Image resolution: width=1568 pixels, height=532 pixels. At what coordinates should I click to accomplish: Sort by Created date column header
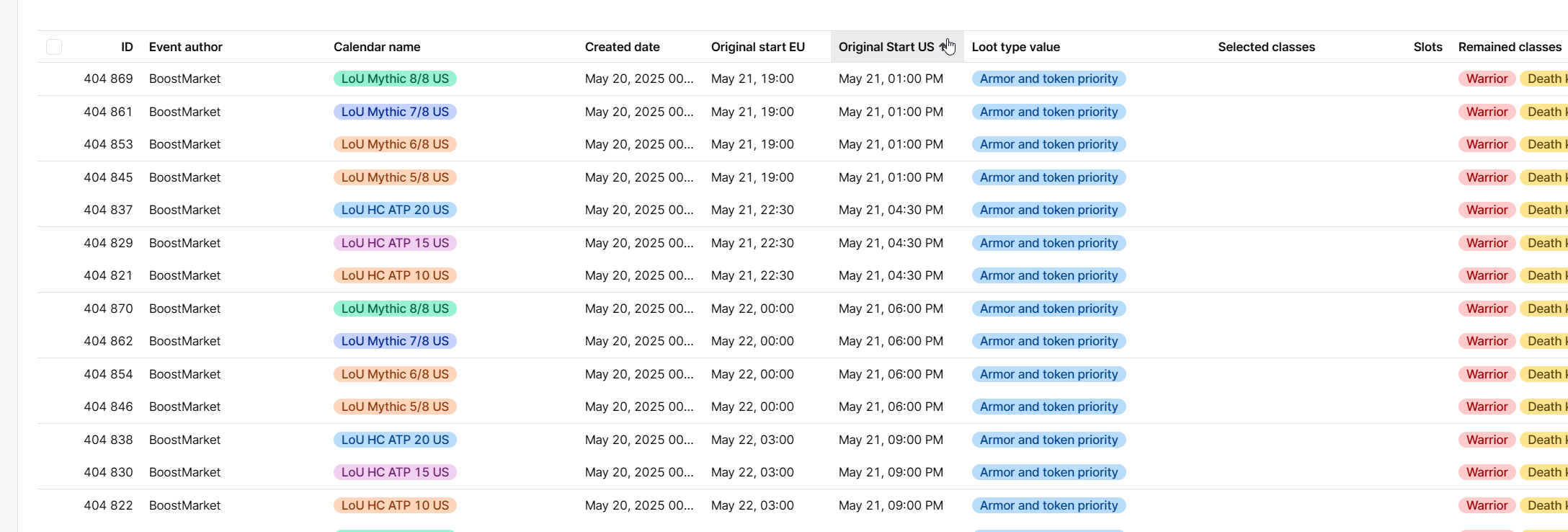pos(622,47)
